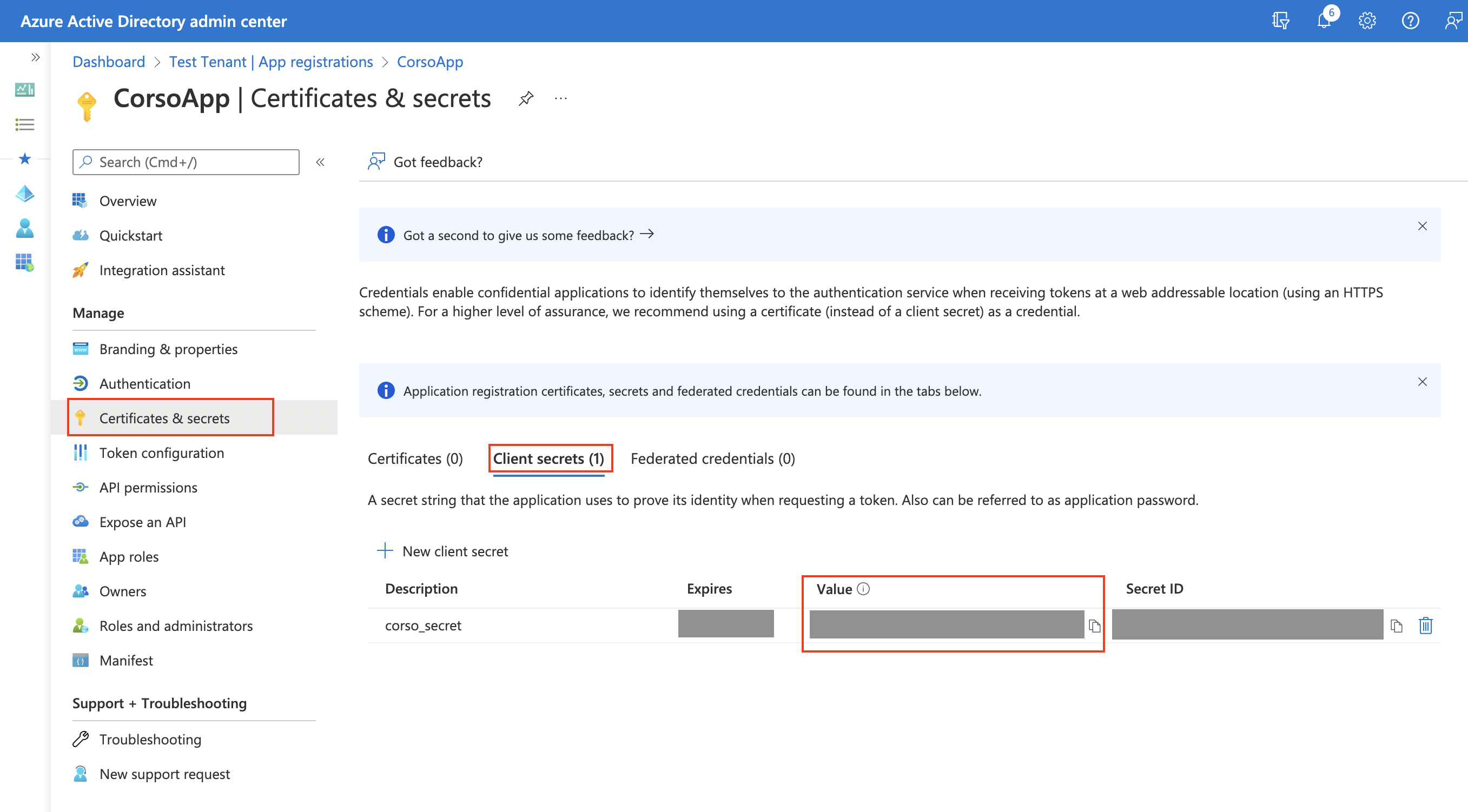Select the Azure Active Directory pyramid icon in sidebar
This screenshot has width=1468, height=812.
pos(24,194)
